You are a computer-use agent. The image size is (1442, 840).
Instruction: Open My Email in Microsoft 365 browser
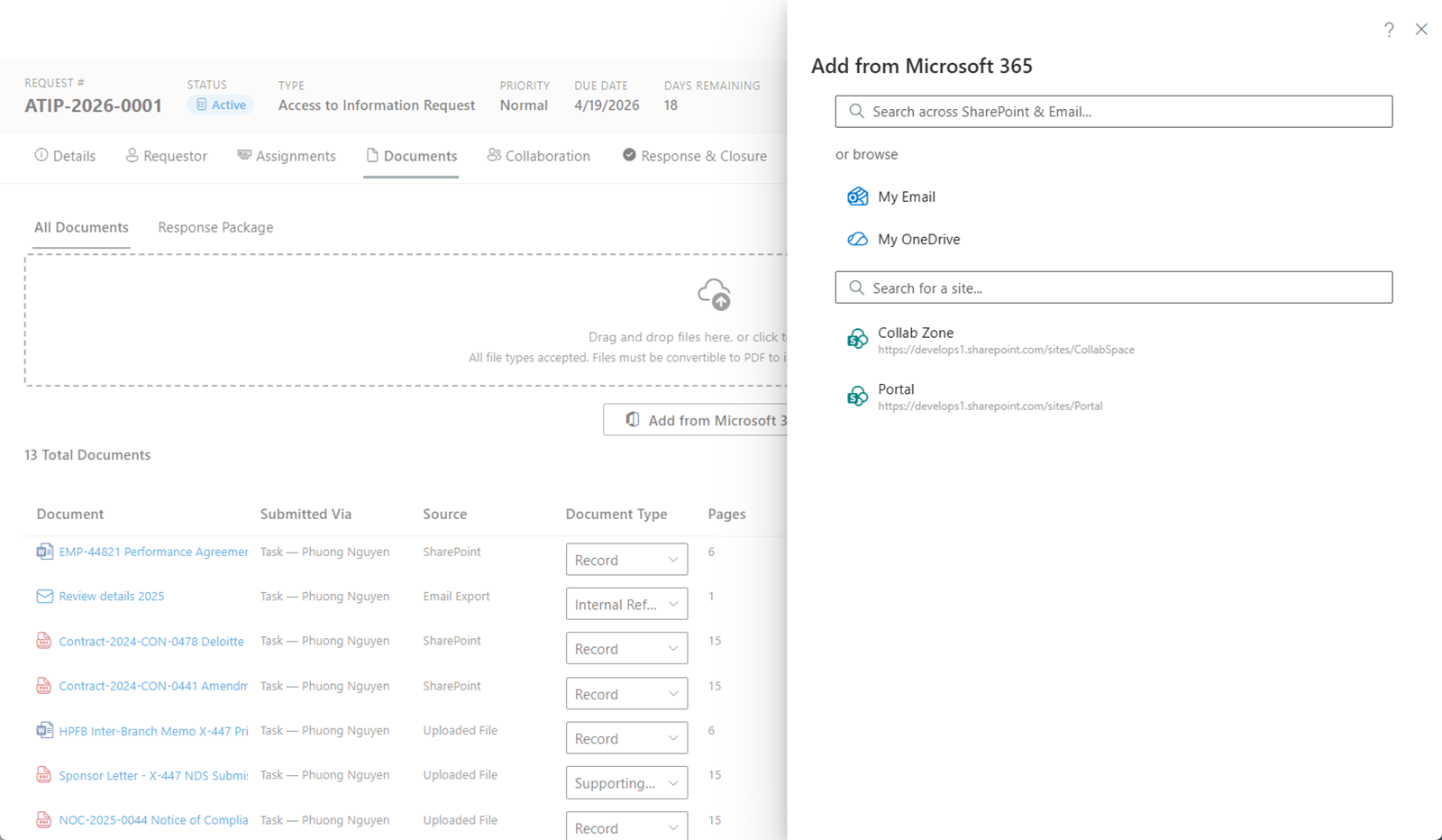tap(906, 196)
